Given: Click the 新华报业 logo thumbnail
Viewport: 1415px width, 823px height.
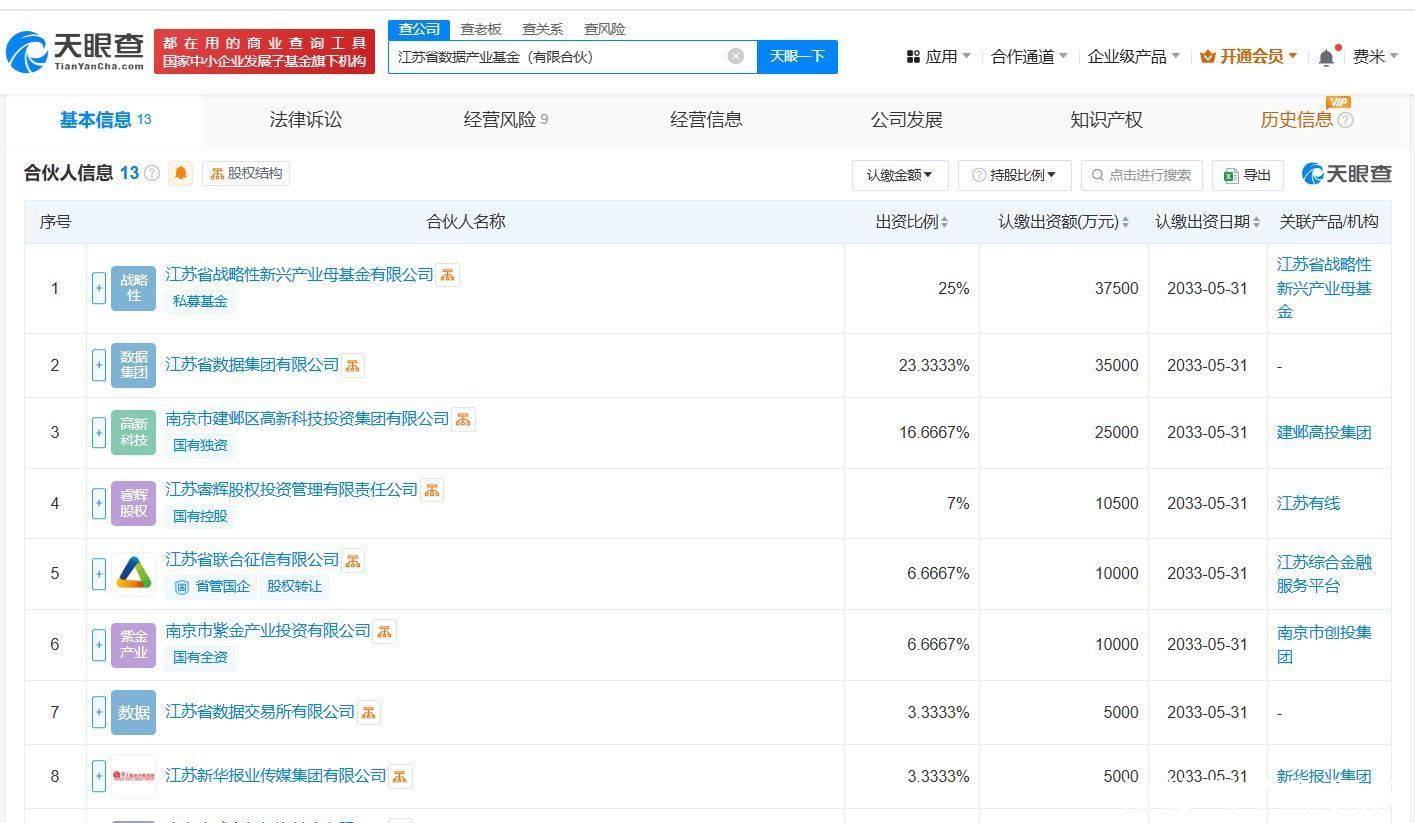Looking at the screenshot, I should 133,776.
